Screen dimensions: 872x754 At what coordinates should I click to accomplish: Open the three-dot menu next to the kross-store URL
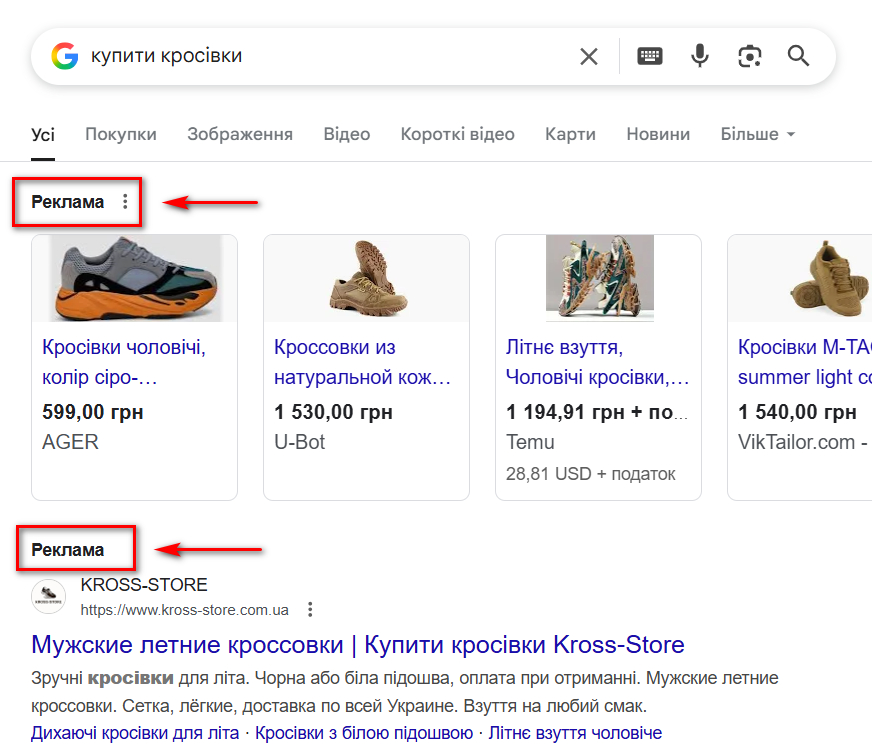pyautogui.click(x=310, y=609)
